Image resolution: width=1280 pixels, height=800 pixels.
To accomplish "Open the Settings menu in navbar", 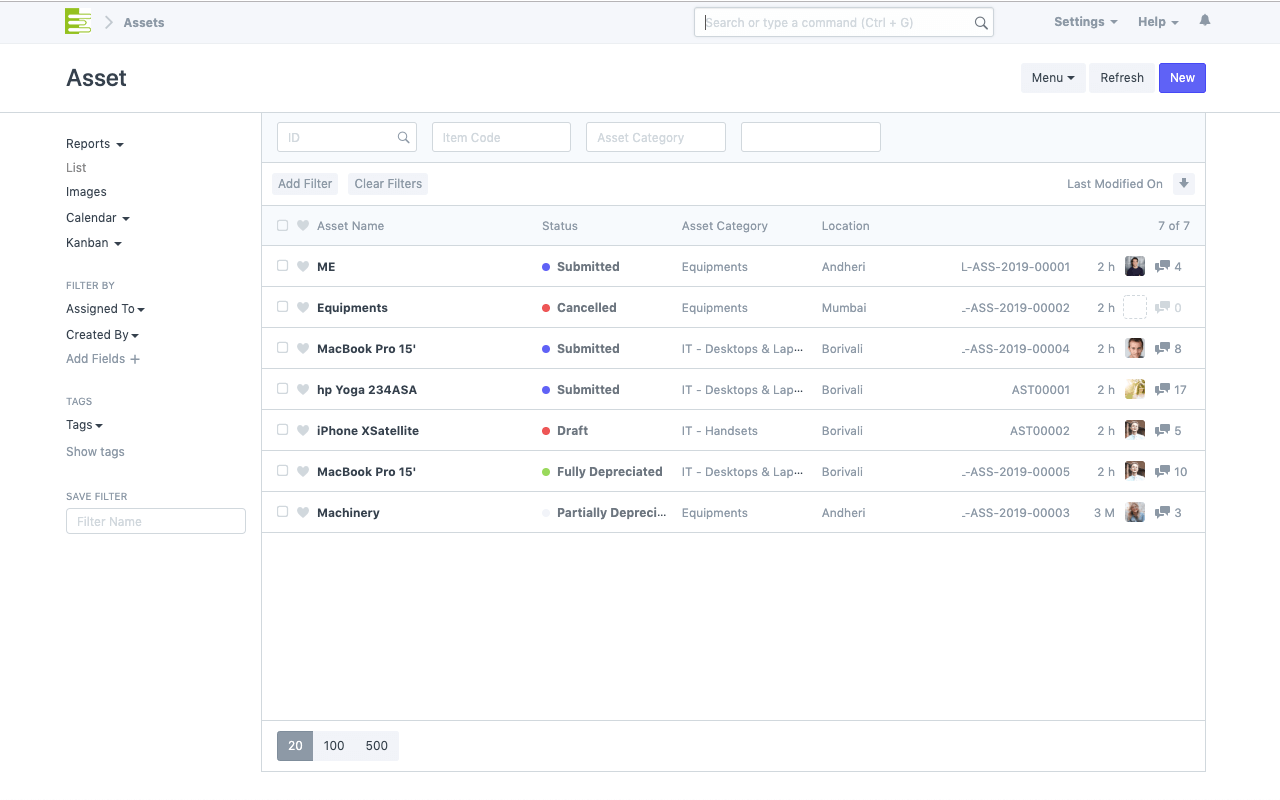I will pyautogui.click(x=1085, y=22).
